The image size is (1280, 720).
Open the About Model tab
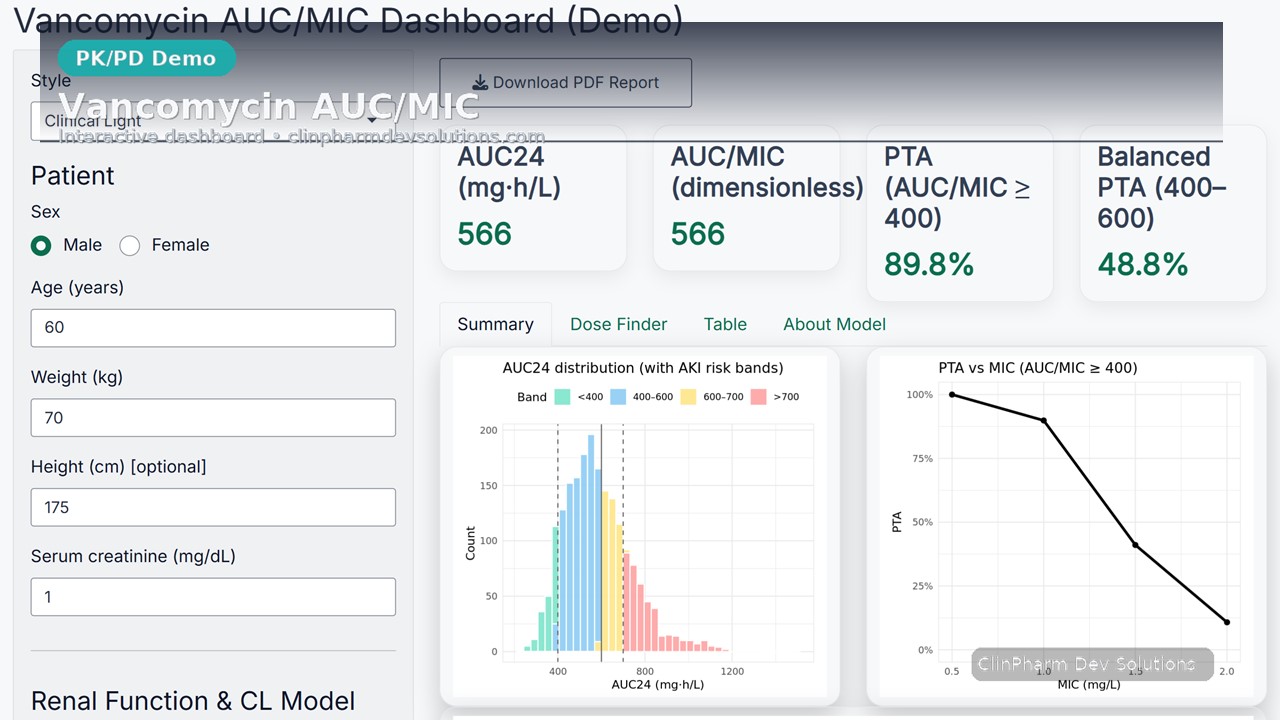point(834,324)
